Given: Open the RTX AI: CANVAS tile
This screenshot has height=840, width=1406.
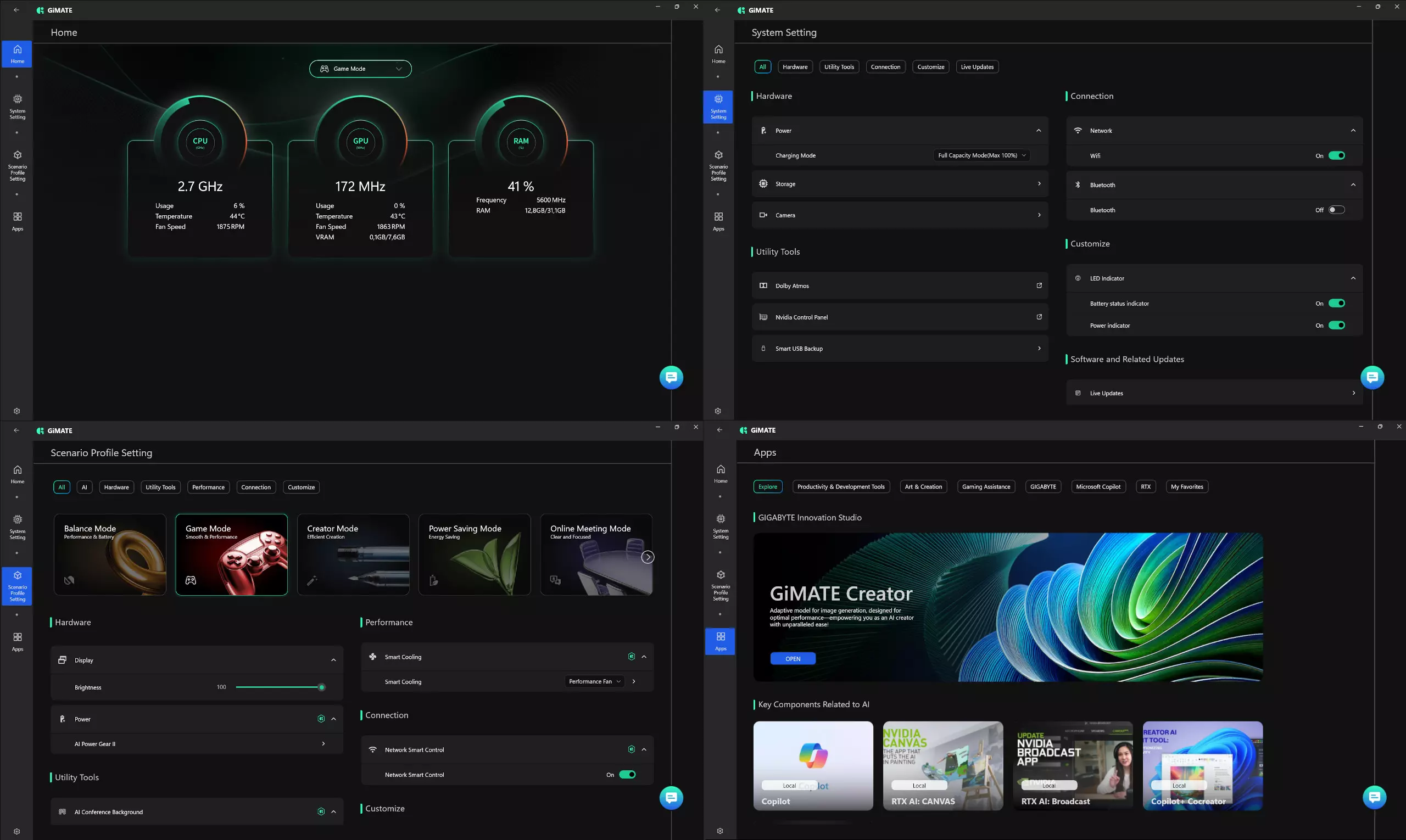Looking at the screenshot, I should point(943,766).
